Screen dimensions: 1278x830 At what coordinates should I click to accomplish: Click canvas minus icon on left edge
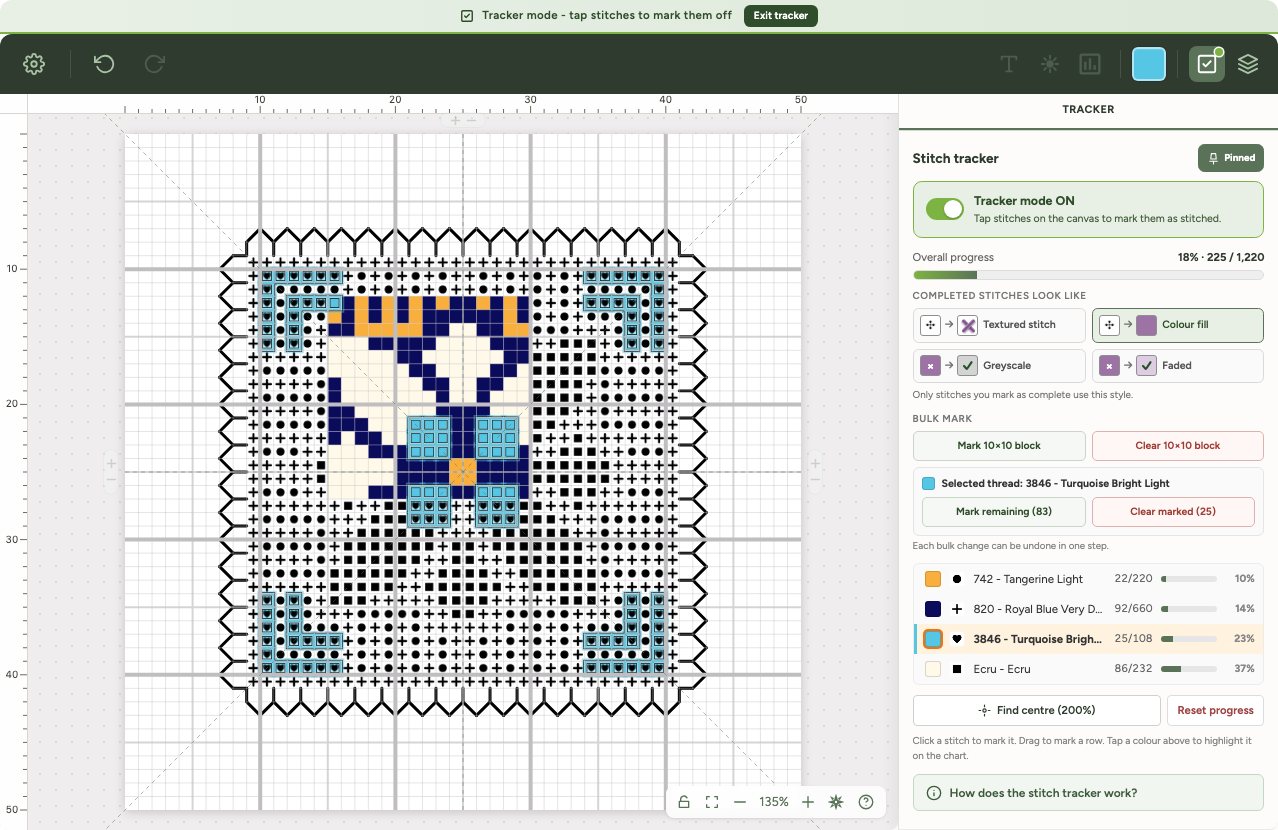point(111,480)
